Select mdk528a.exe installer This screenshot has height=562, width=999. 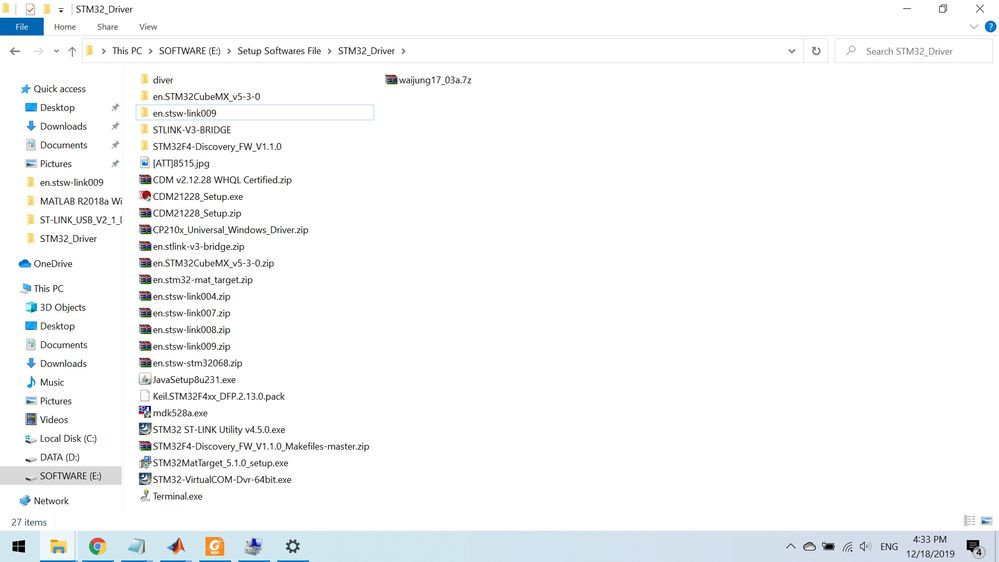[173, 412]
